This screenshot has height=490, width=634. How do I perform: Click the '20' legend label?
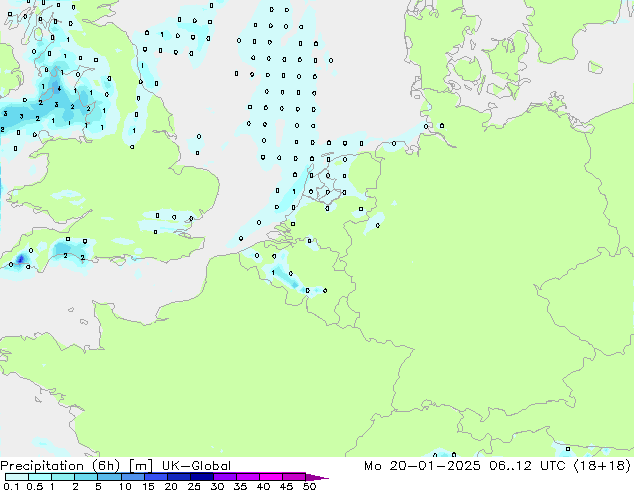point(171,486)
